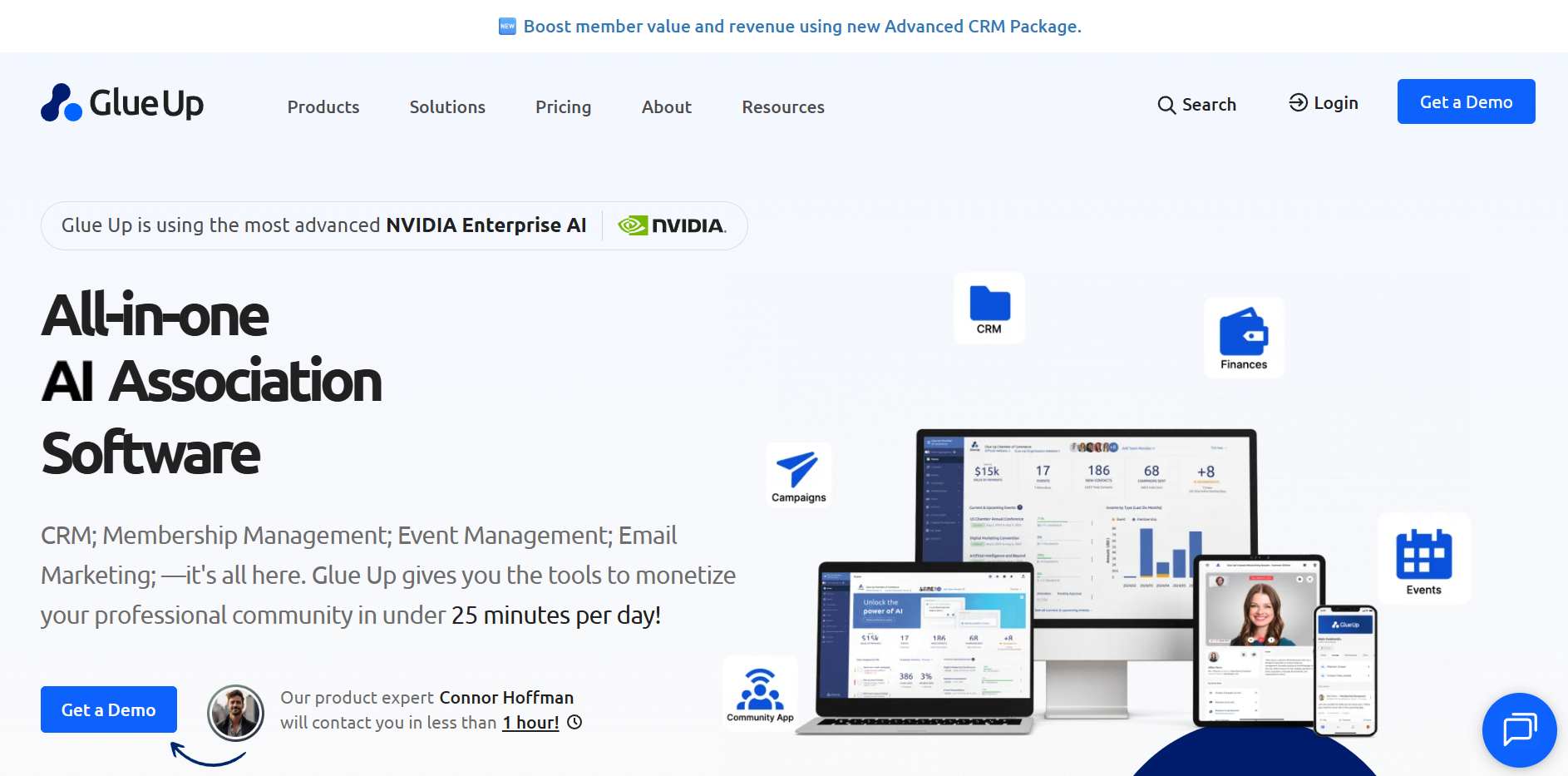Open the About menu item
The image size is (1568, 776).
coord(666,107)
